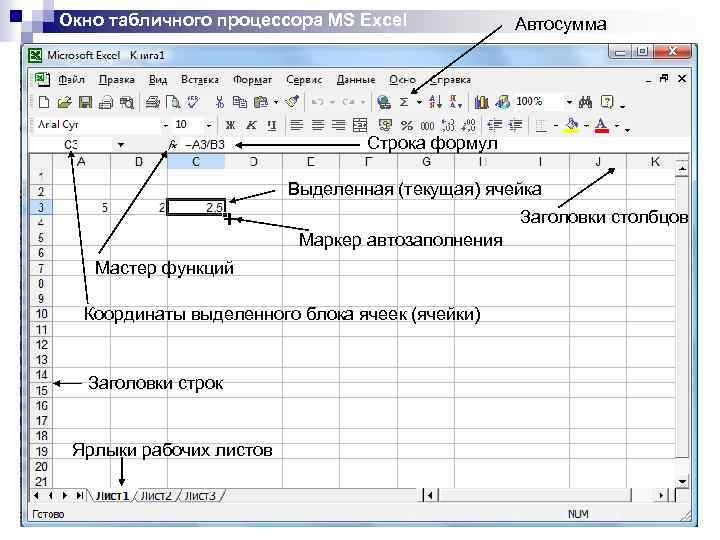This screenshot has width=720, height=540.
Task: Increase decimal places
Action: (448, 125)
